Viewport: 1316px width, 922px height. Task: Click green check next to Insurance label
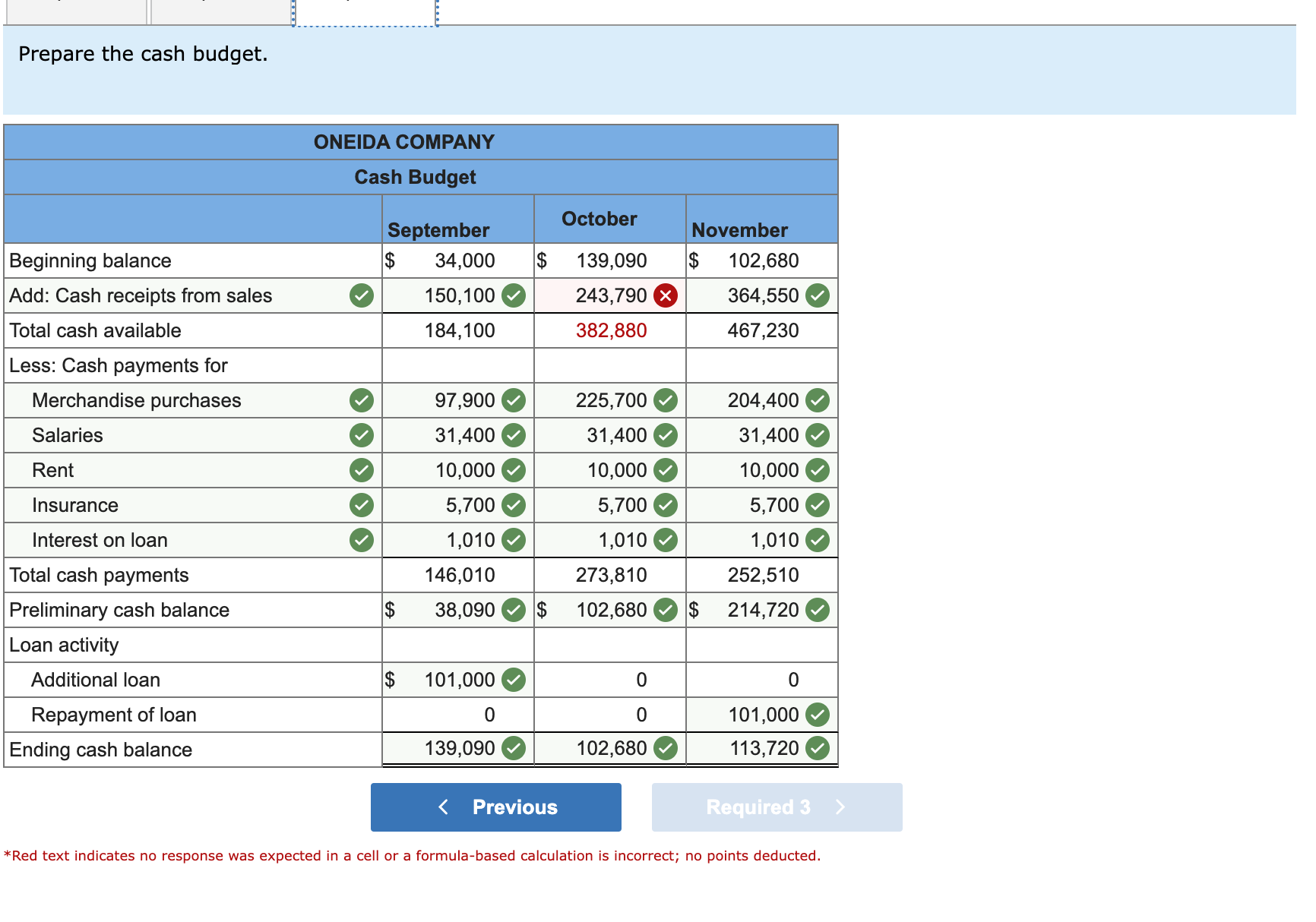point(362,505)
